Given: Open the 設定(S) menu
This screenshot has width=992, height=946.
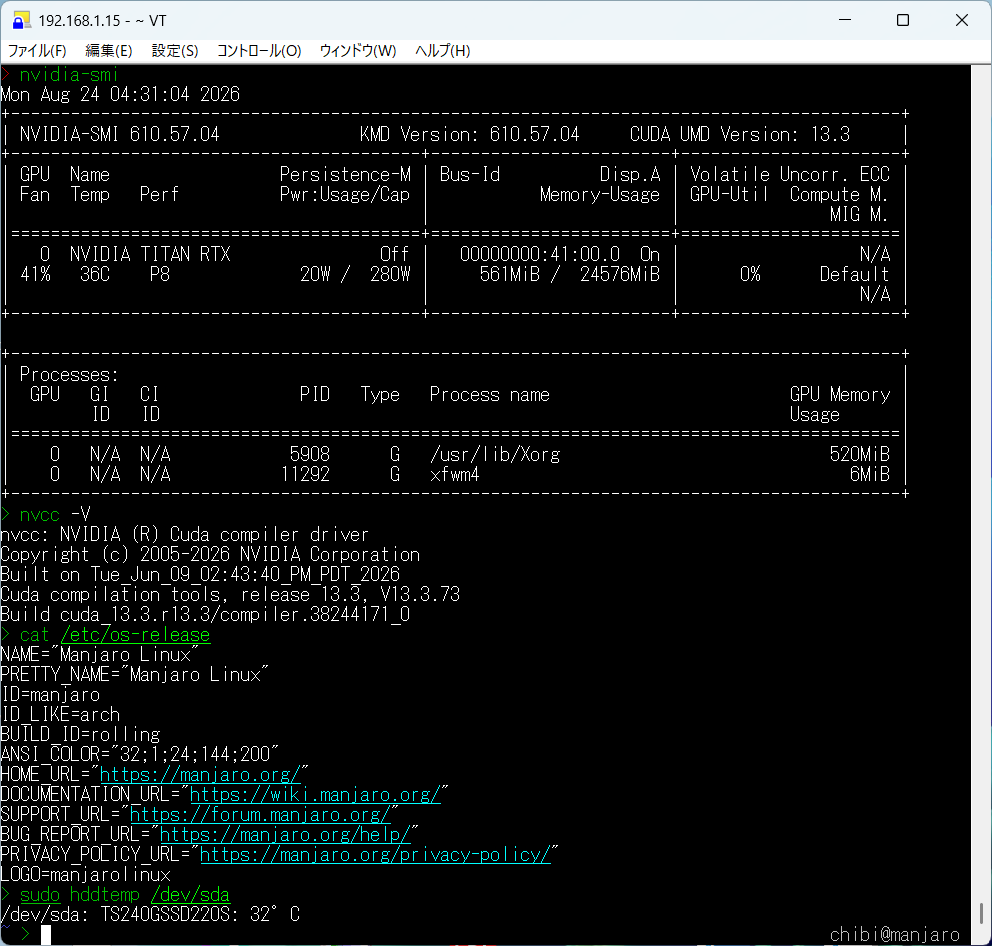Looking at the screenshot, I should click(175, 51).
